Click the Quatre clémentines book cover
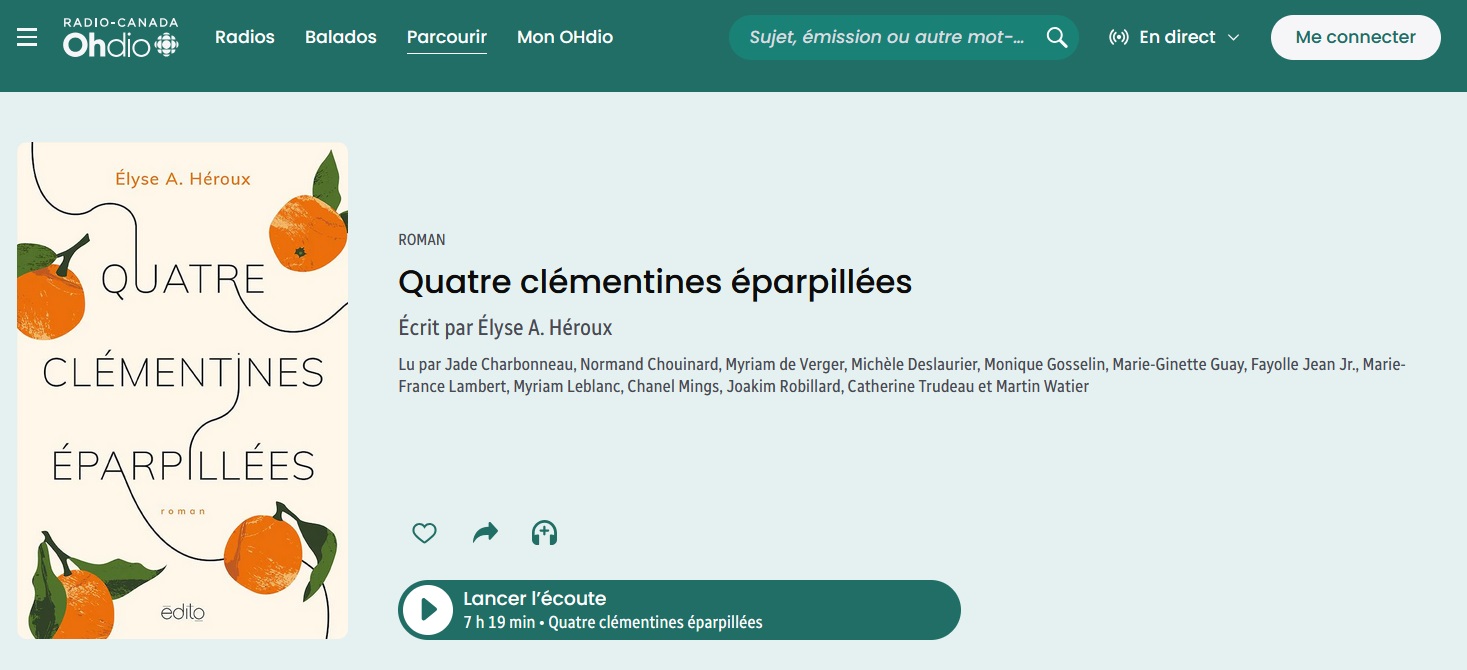The height and width of the screenshot is (670, 1467). click(182, 390)
